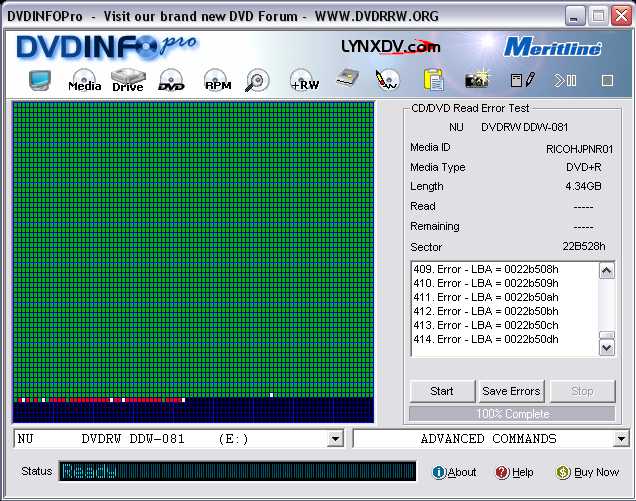Click the Length value 4.34GB
This screenshot has height=501, width=636.
583,186
